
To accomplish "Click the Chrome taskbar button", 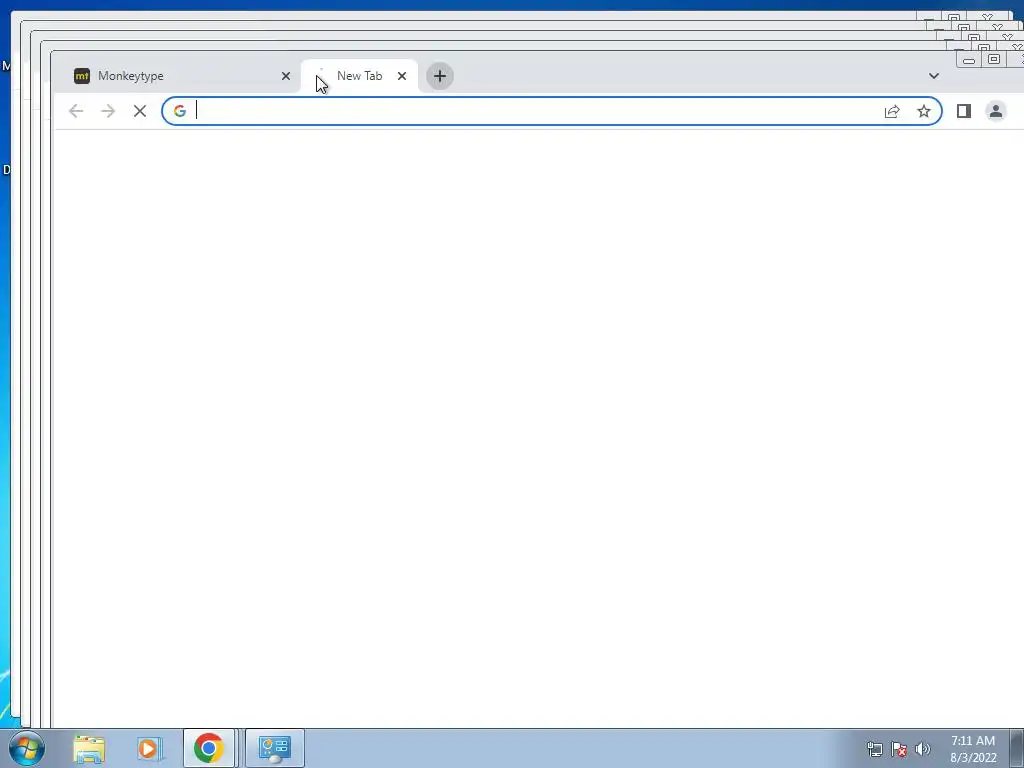I will [x=208, y=748].
